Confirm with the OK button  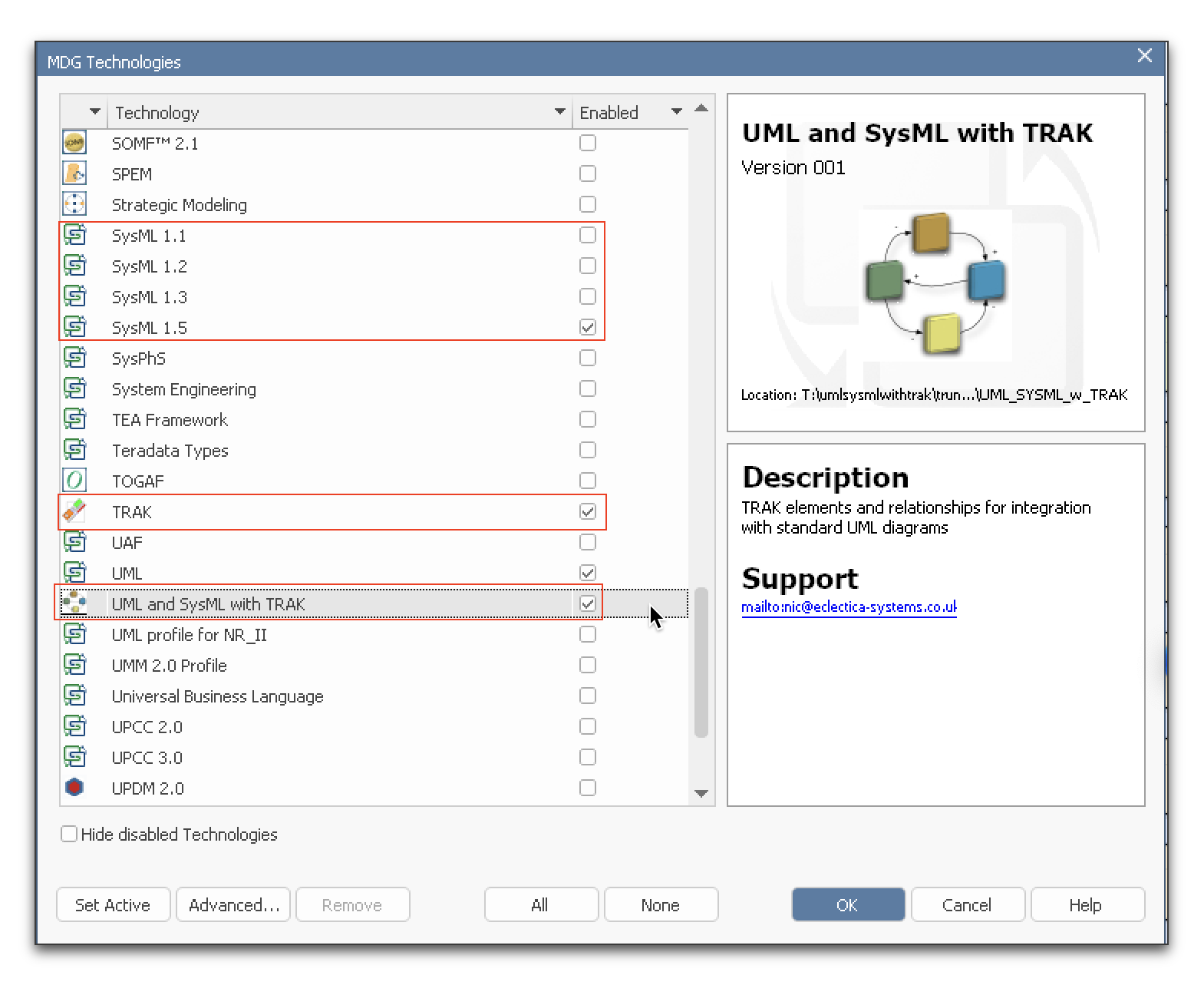click(x=848, y=905)
